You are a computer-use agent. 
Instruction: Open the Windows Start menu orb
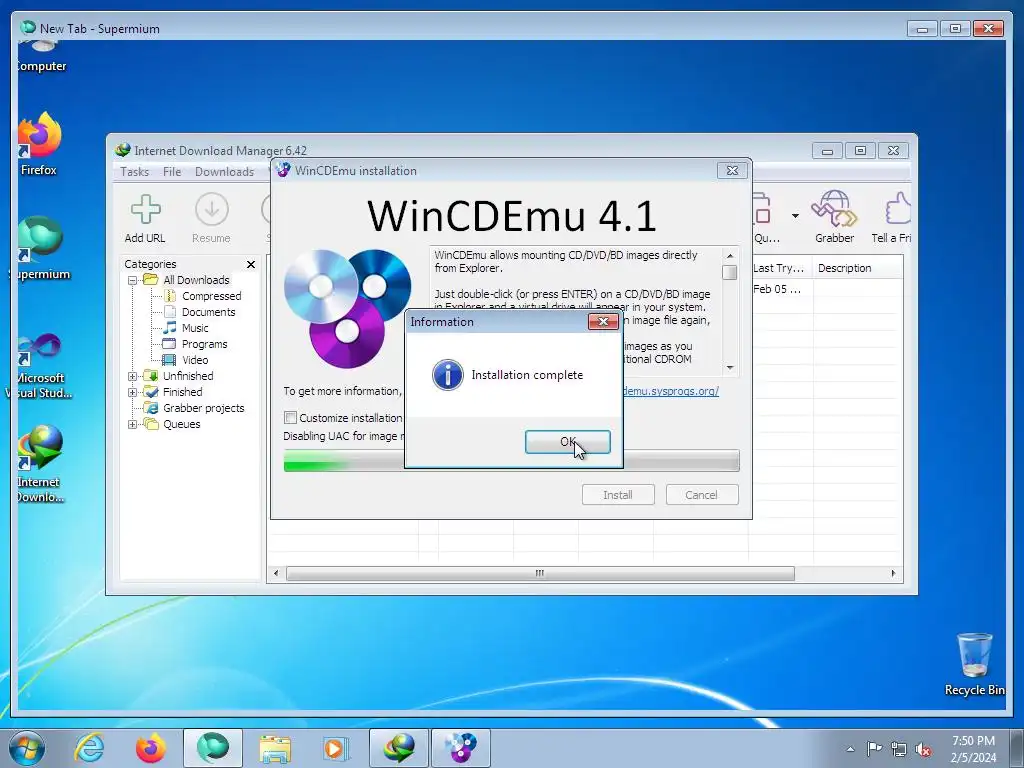27,748
